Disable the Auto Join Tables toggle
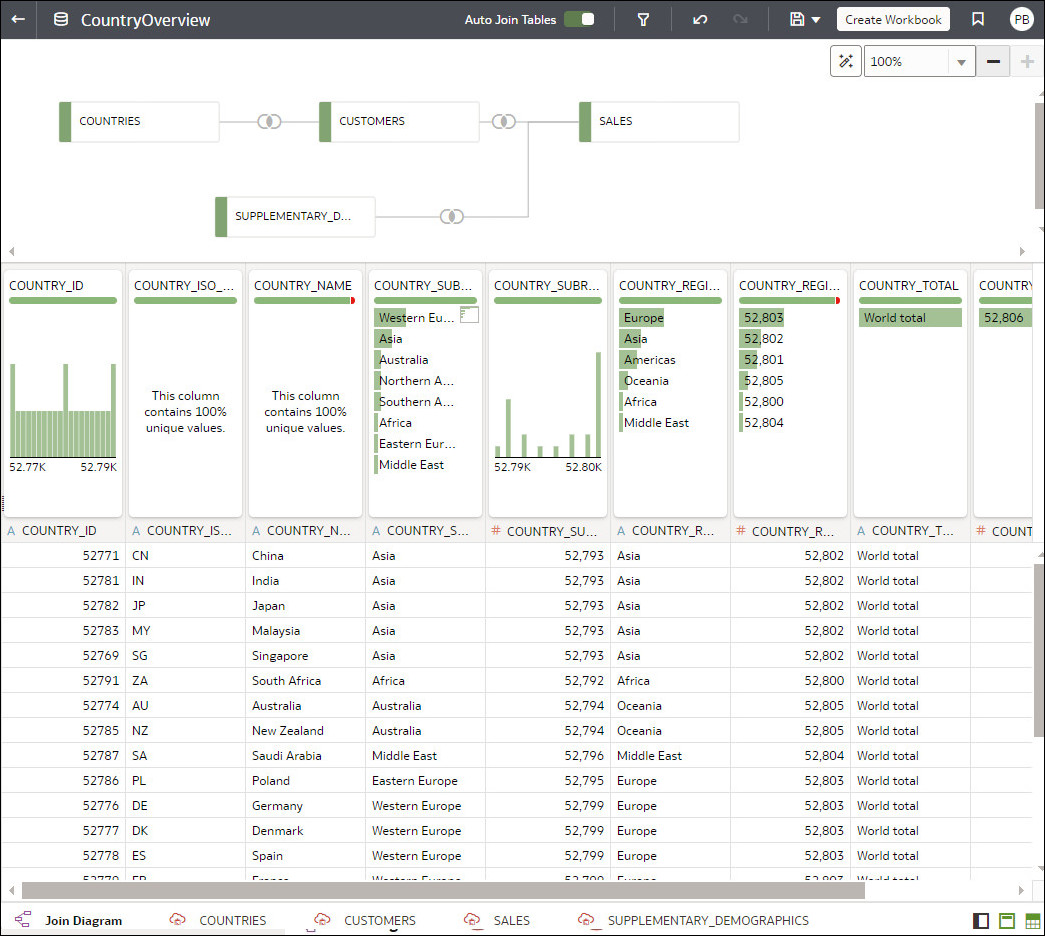Viewport: 1045px width, 936px height. [583, 19]
